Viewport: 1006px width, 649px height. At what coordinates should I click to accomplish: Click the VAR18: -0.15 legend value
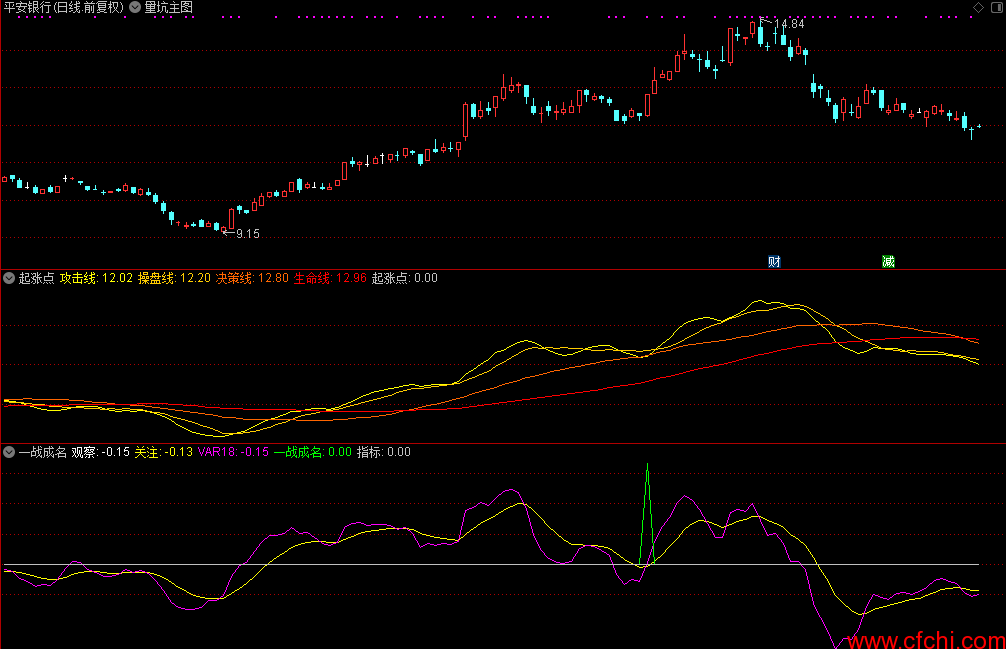pos(234,452)
